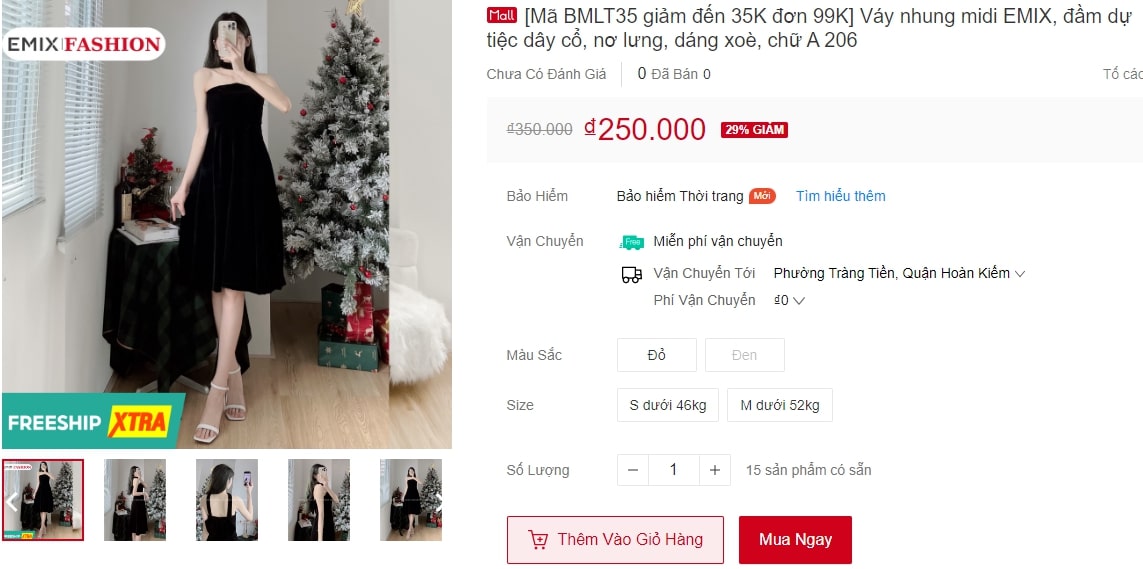Click the free shipping truck icon
Image resolution: width=1143 pixels, height=569 pixels.
[631, 242]
